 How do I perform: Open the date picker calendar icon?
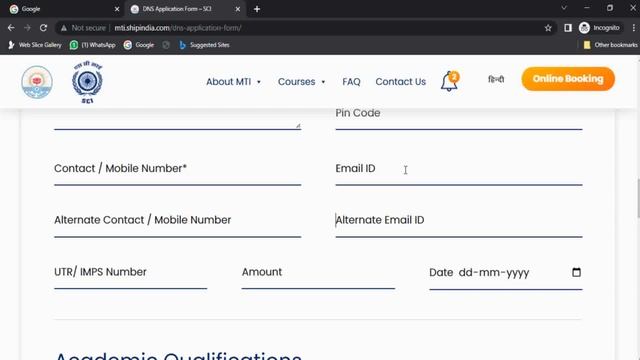click(576, 272)
